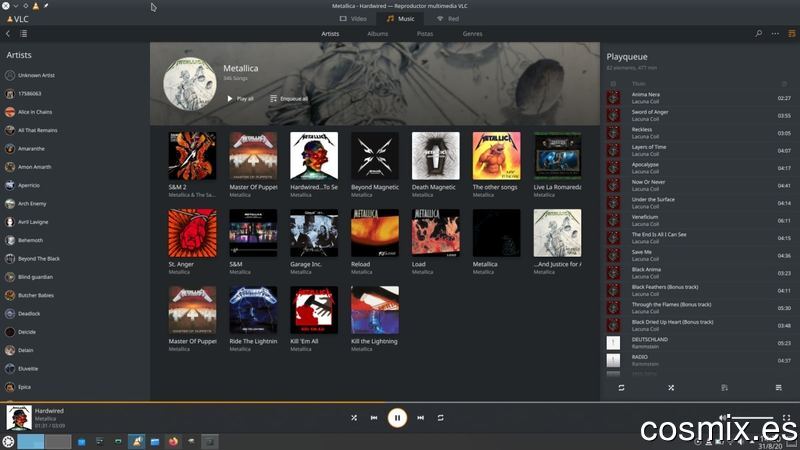Open the application launcher in taskbar

[8, 442]
